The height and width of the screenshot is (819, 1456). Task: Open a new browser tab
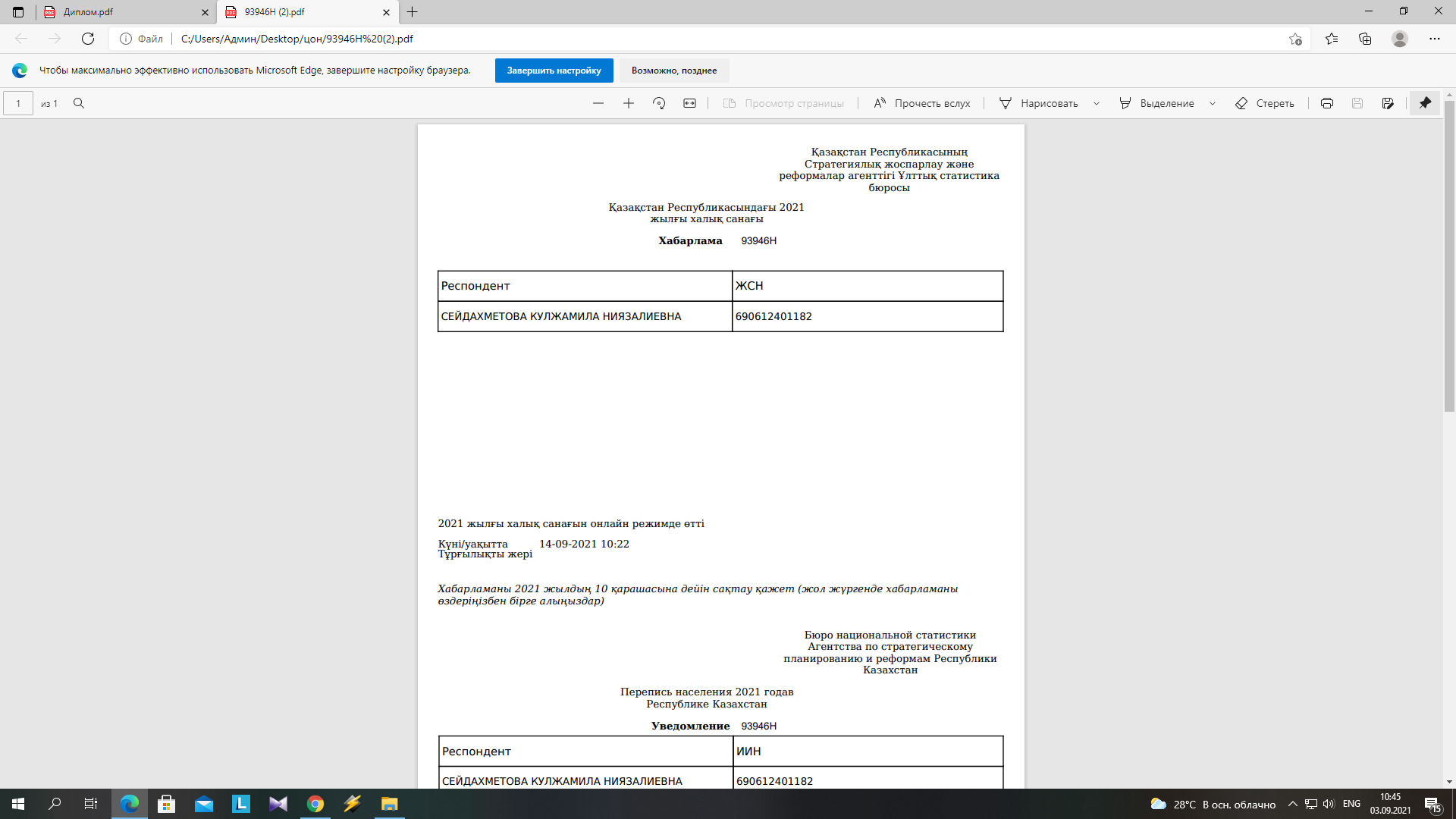coord(413,12)
